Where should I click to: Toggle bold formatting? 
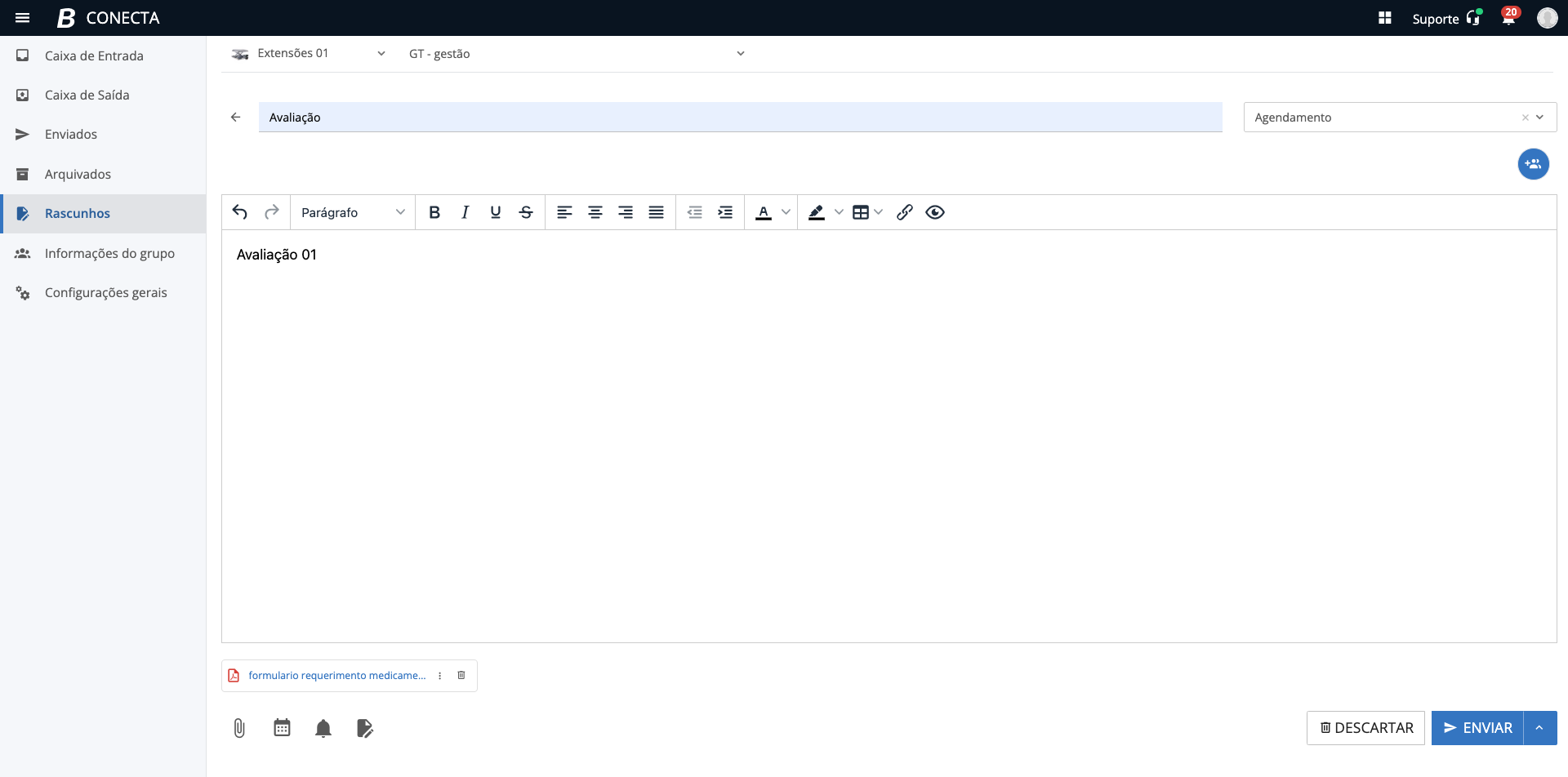pyautogui.click(x=434, y=212)
